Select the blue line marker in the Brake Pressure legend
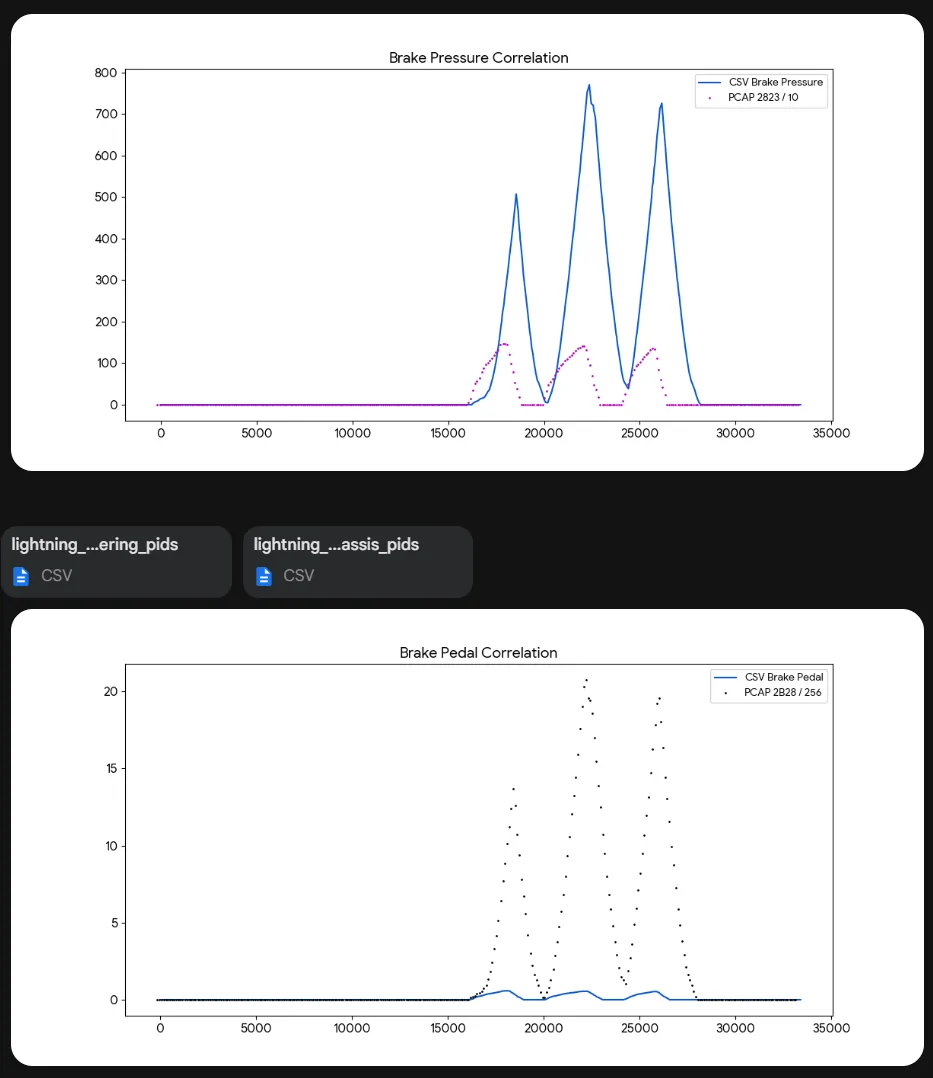Viewport: 933px width, 1078px height. 711,82
